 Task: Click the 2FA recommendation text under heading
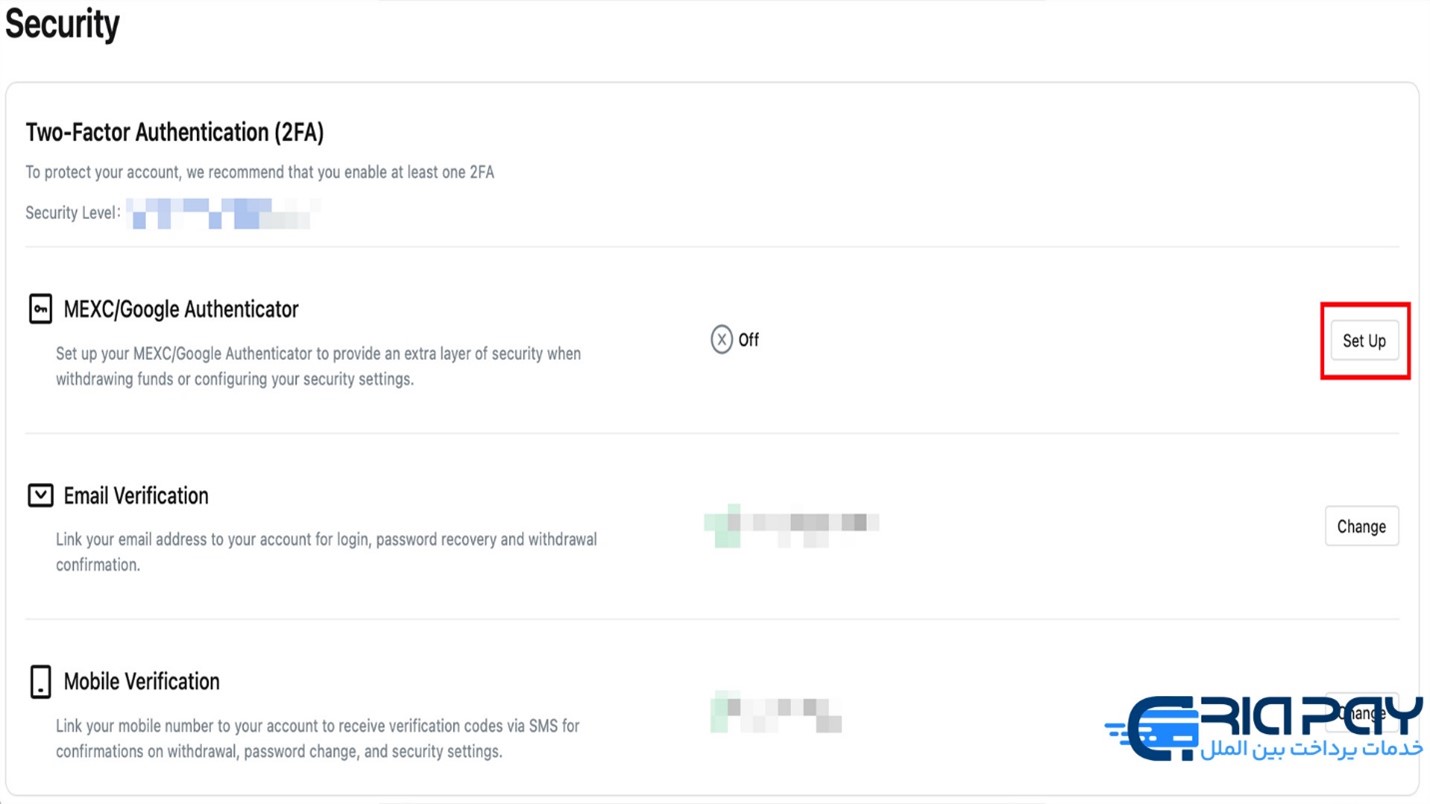[260, 172]
